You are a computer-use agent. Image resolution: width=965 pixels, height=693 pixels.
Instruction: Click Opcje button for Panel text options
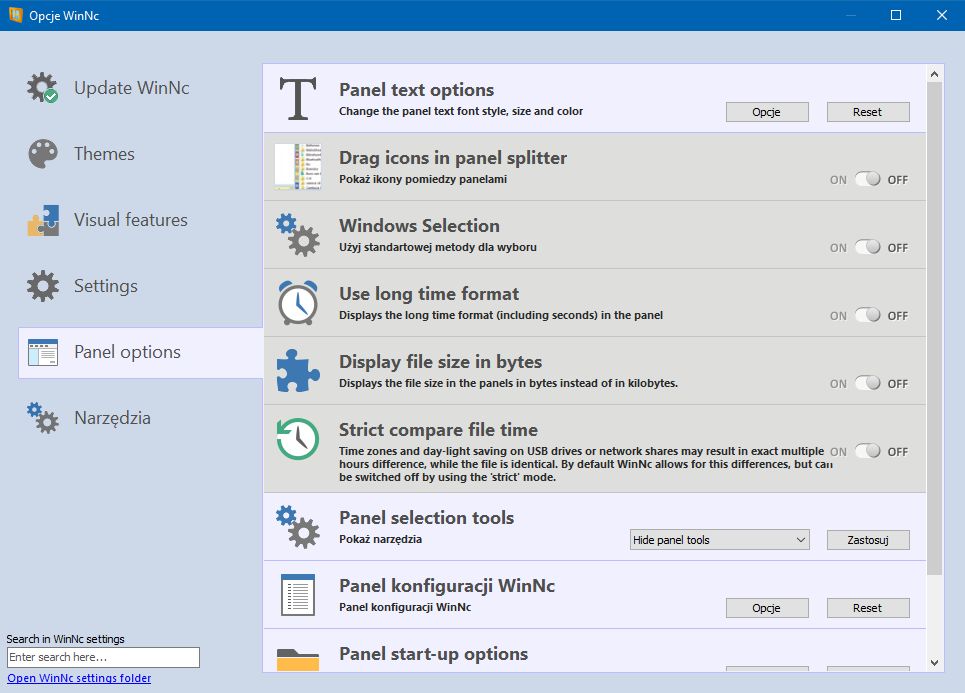(x=767, y=112)
